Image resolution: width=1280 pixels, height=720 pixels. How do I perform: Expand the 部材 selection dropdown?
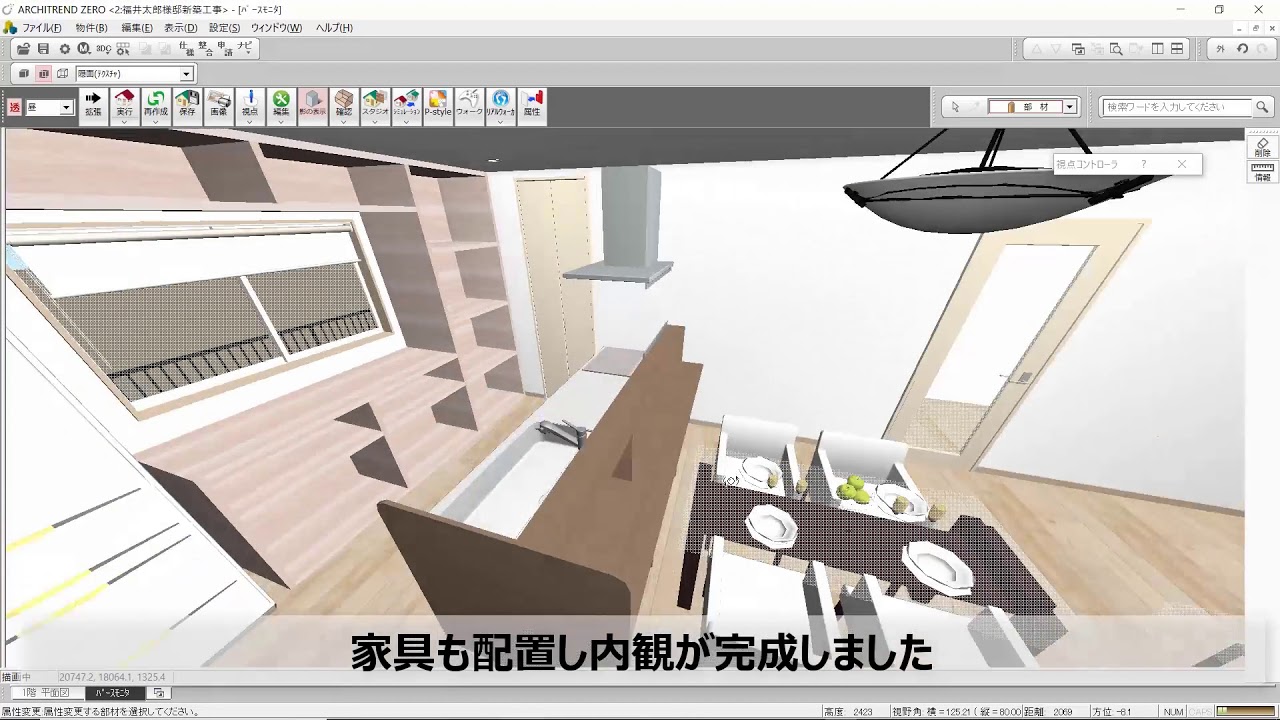(1069, 106)
